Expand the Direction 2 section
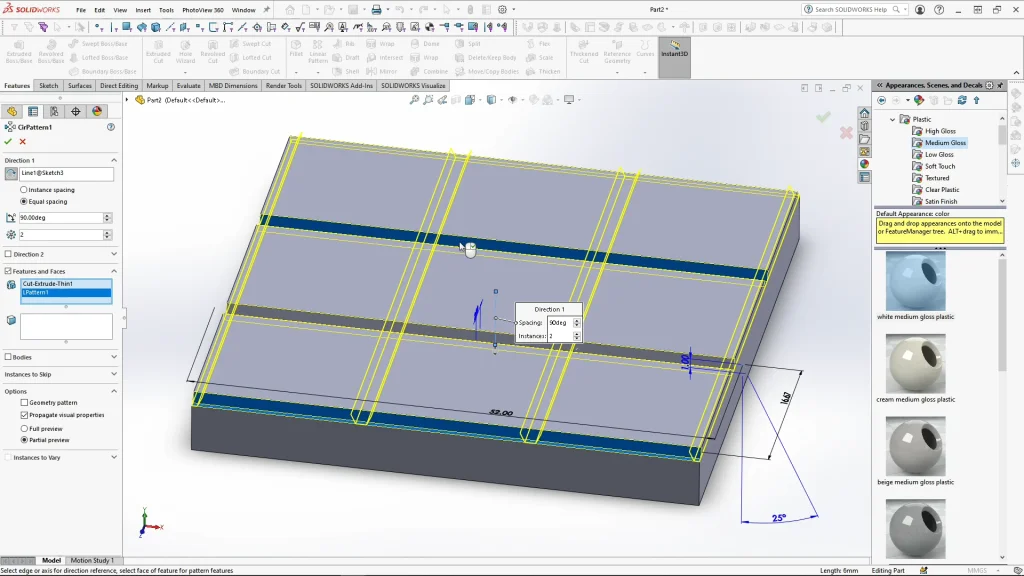 click(x=113, y=254)
